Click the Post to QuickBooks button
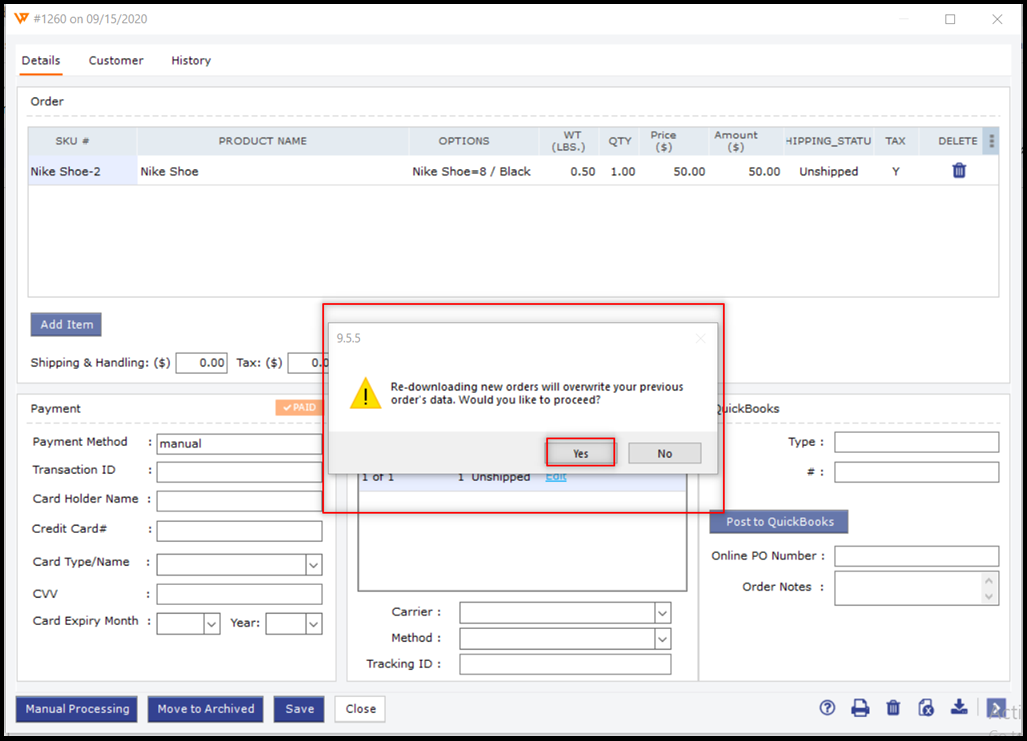The height and width of the screenshot is (741, 1027). pos(779,522)
